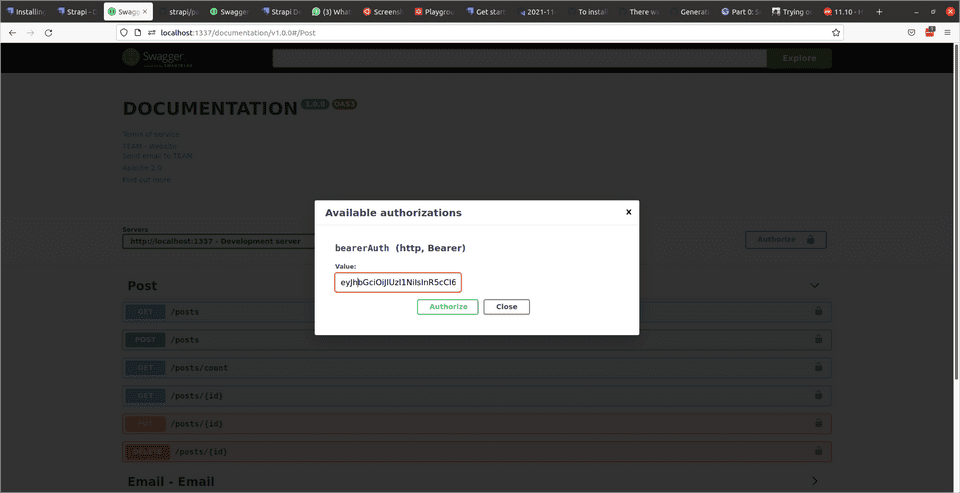Switch to the 11.10 - H browser tab
Screen dimensions: 960x493
844,12
